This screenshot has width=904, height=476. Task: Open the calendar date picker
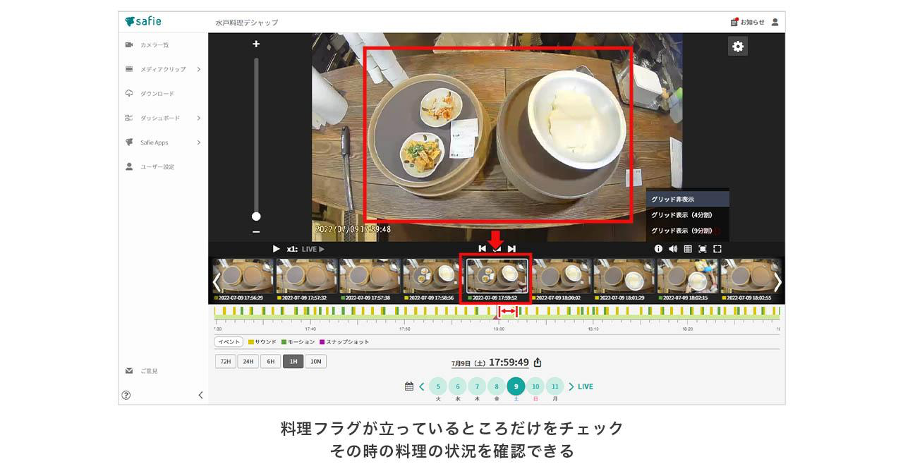409,387
